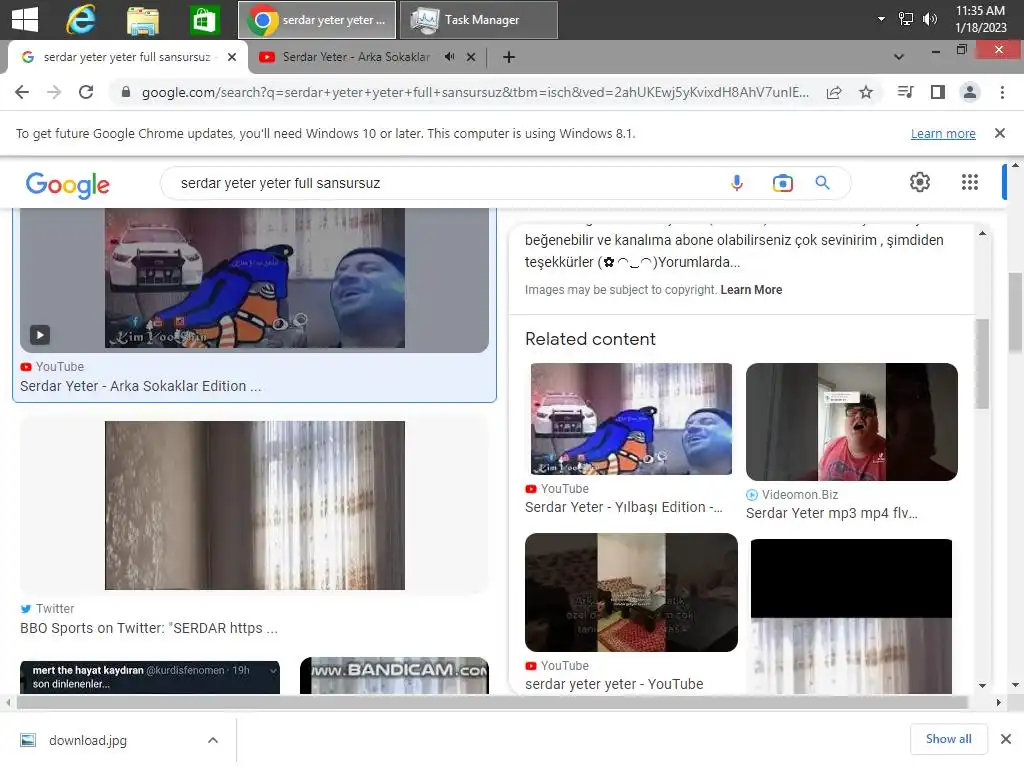This screenshot has width=1024, height=768.
Task: Open the Videomon.Biz related image
Action: pos(852,422)
